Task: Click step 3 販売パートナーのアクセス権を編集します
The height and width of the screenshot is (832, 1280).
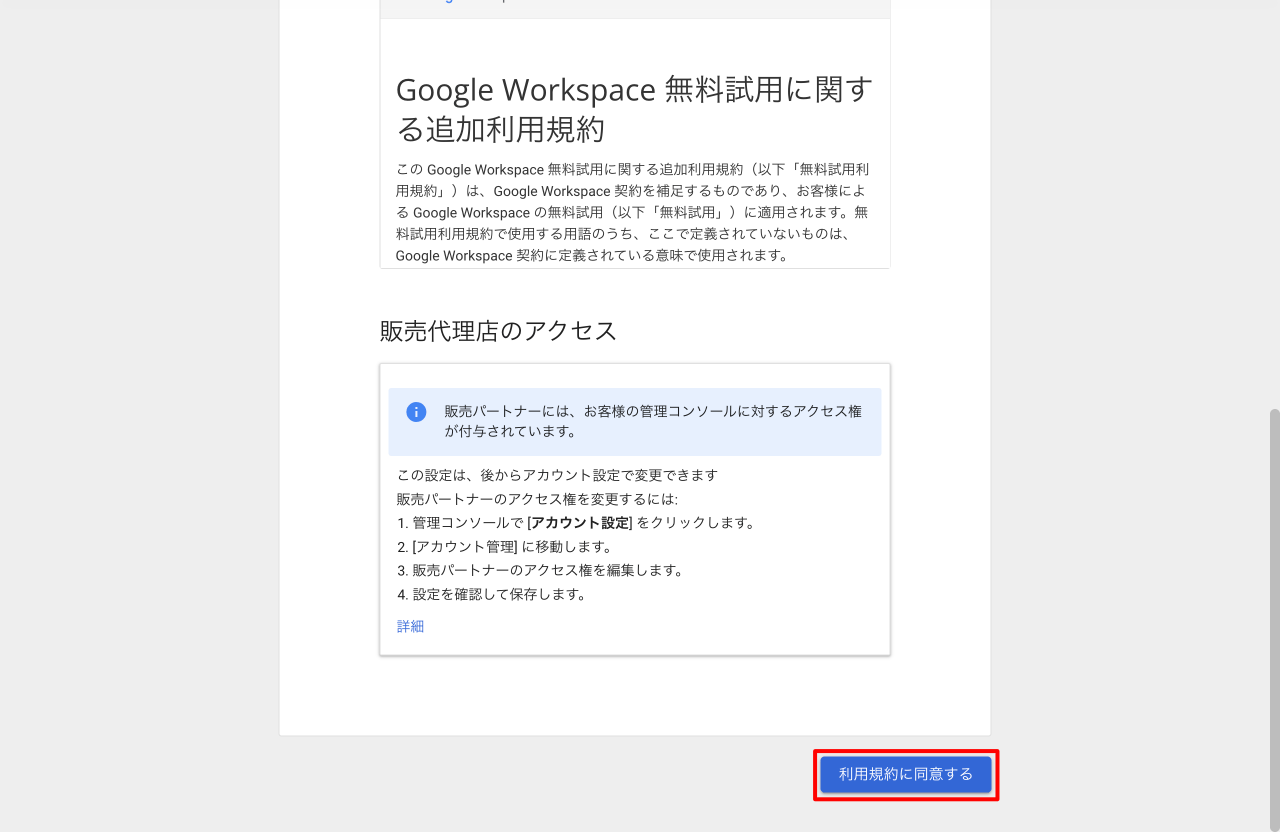Action: click(540, 570)
